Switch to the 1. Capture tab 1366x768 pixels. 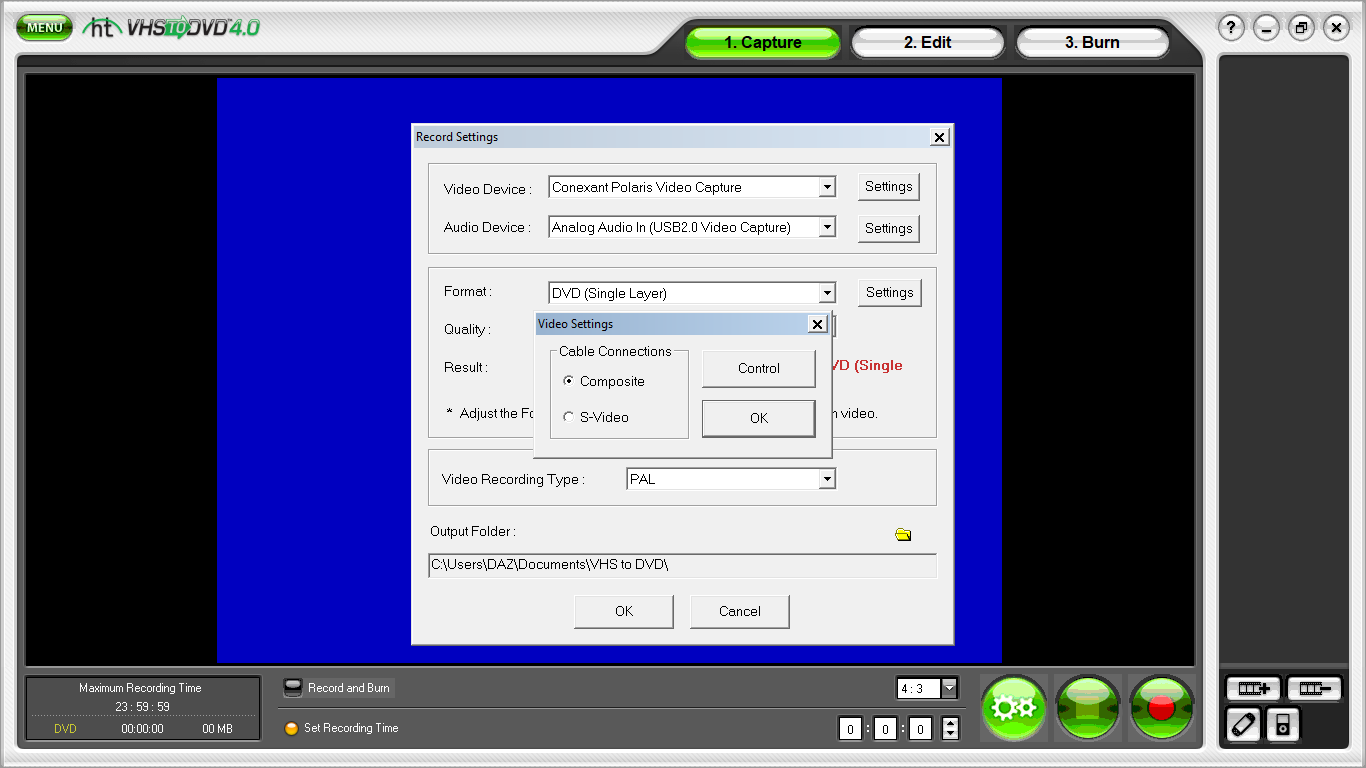[763, 42]
